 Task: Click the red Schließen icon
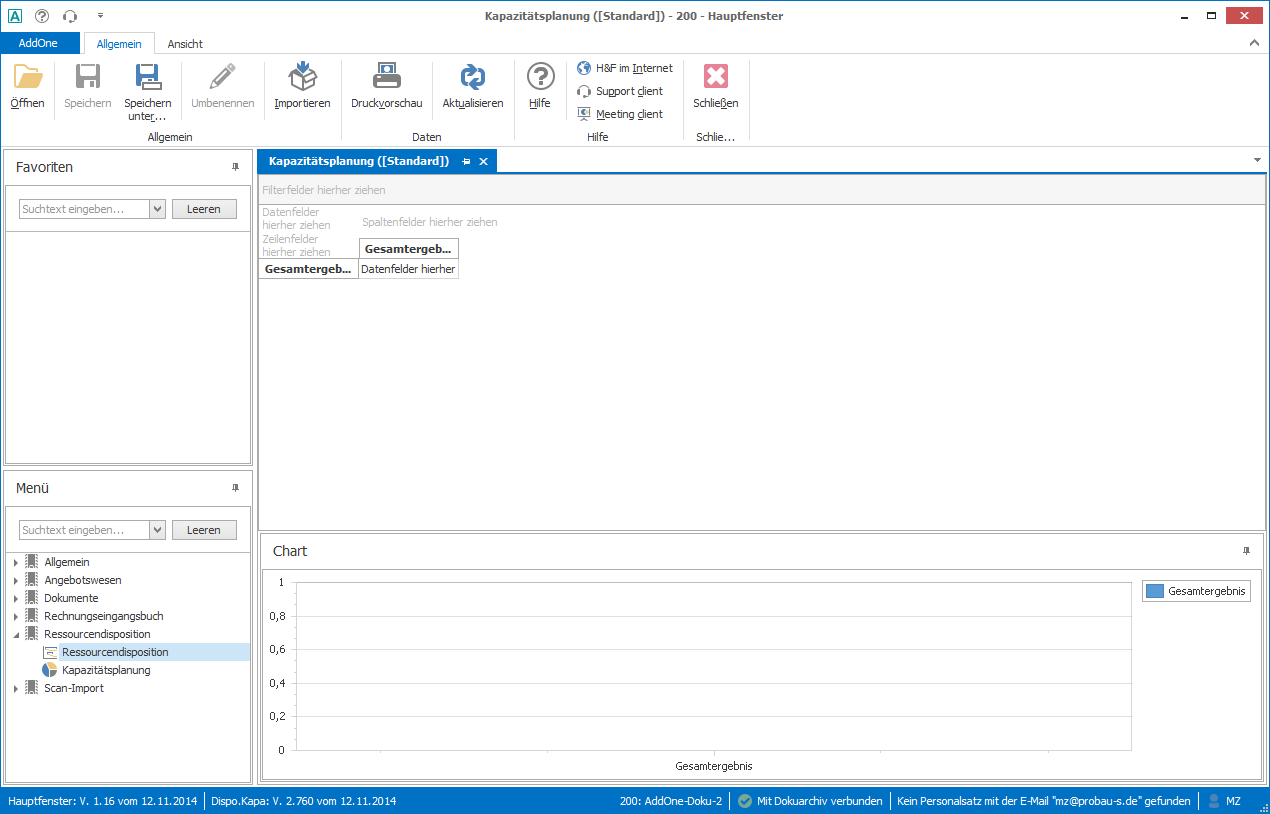[x=715, y=78]
